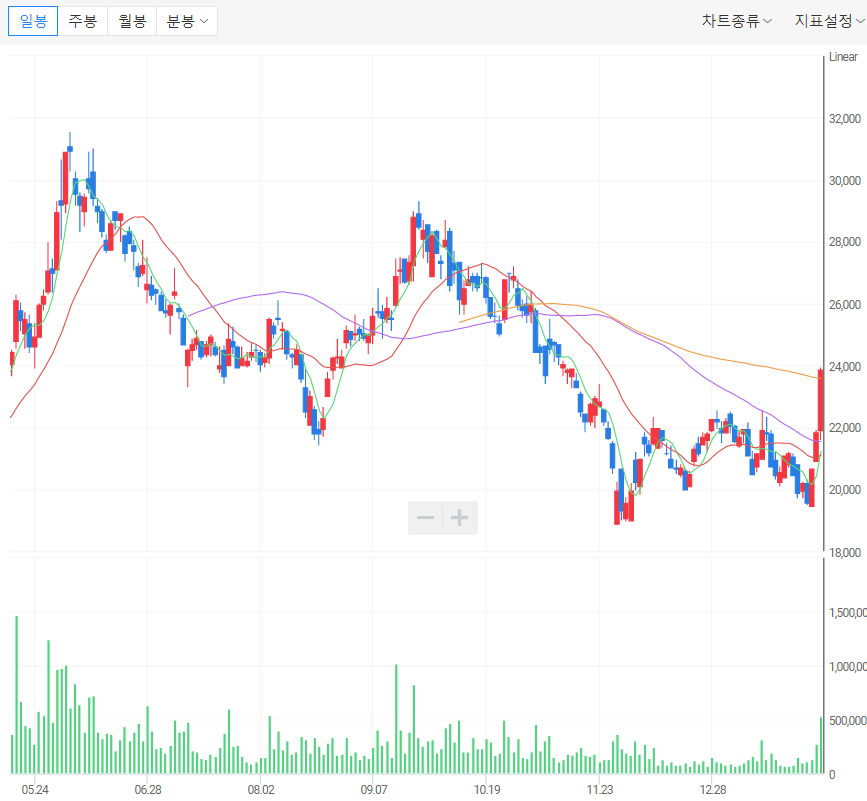Select the 일봉 daily chart tab
The width and height of the screenshot is (867, 801).
pyautogui.click(x=33, y=21)
